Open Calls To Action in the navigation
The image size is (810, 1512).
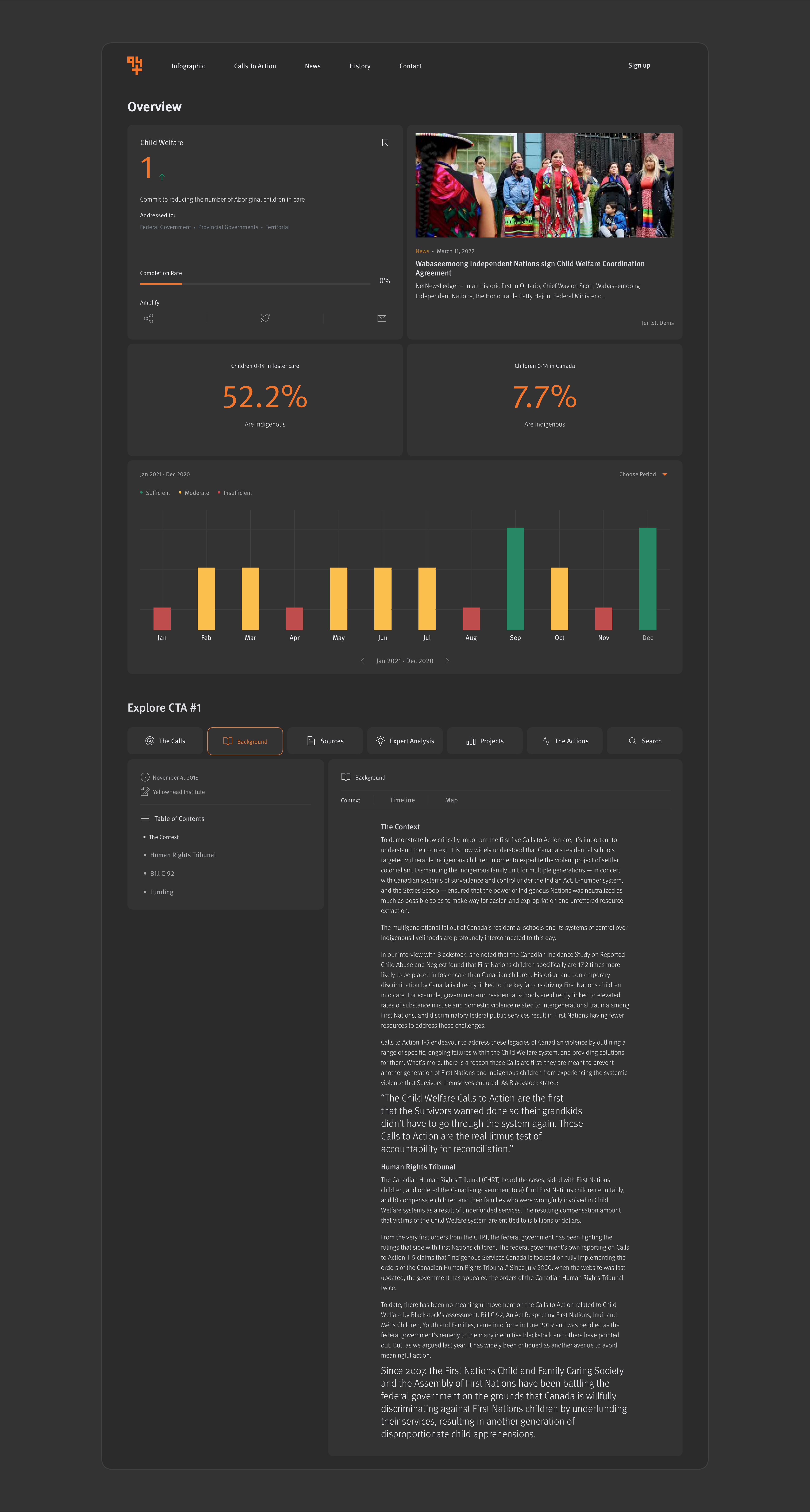tap(255, 66)
